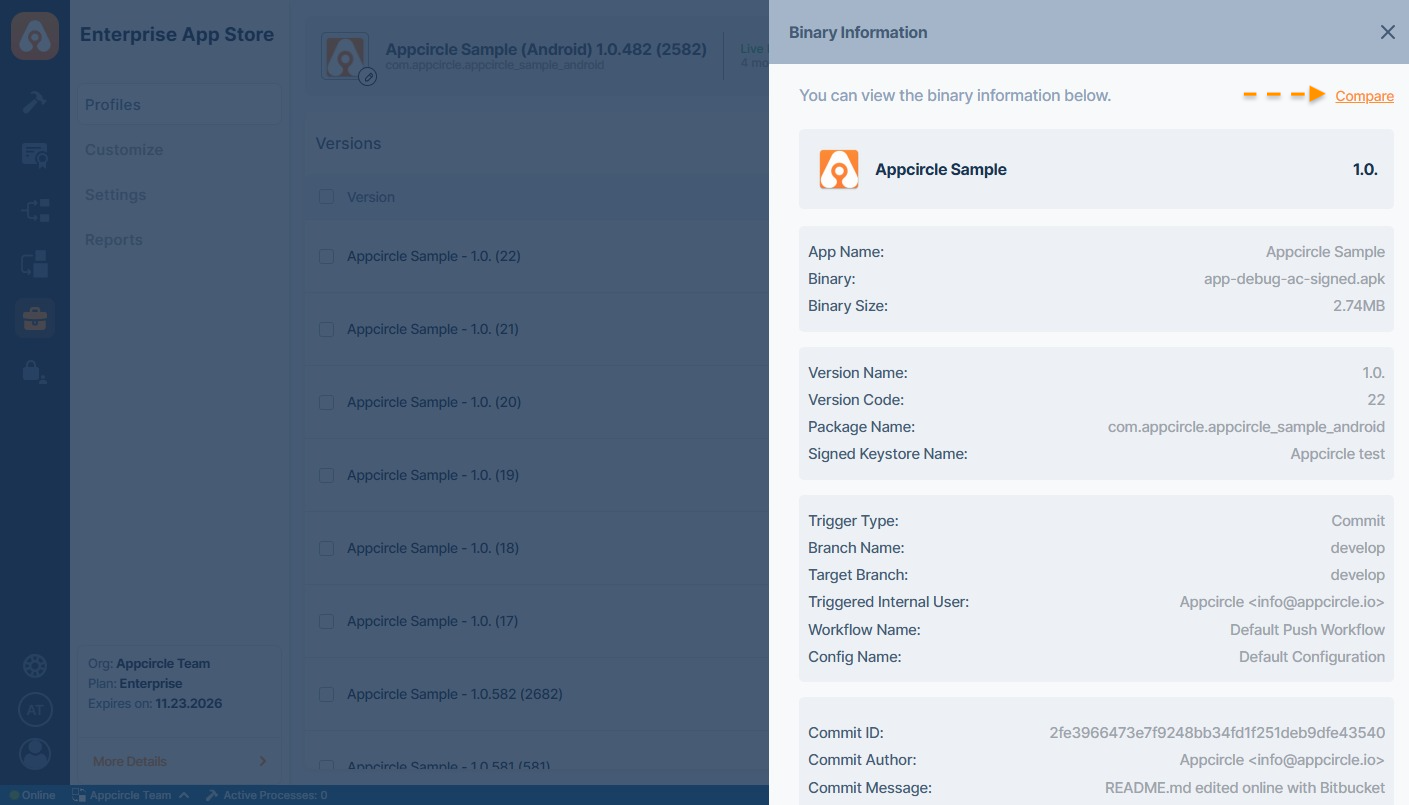Viewport: 1409px width, 805px height.
Task: Close the Binary Information panel
Action: point(1387,32)
